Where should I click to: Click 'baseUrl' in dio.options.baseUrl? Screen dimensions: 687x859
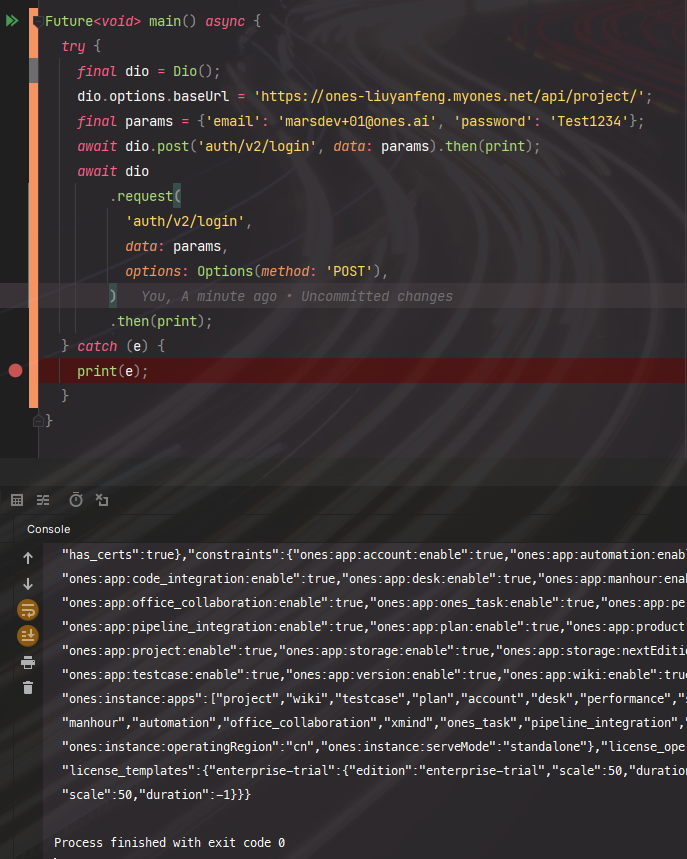pos(201,96)
